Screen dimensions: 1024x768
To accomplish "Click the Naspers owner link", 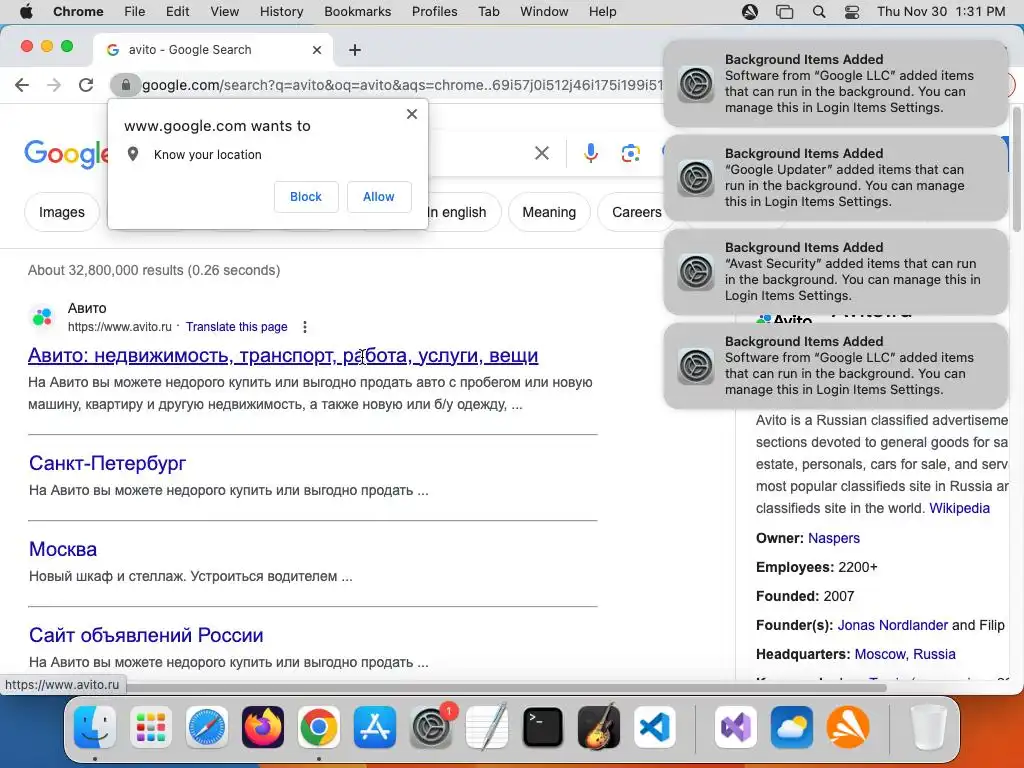I will pyautogui.click(x=834, y=538).
